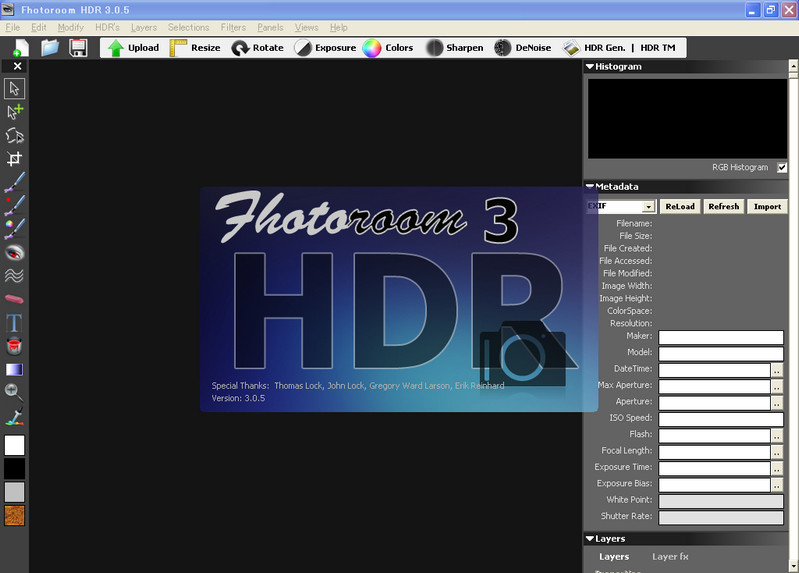Collapse the Histogram panel
The image size is (799, 573).
click(590, 67)
